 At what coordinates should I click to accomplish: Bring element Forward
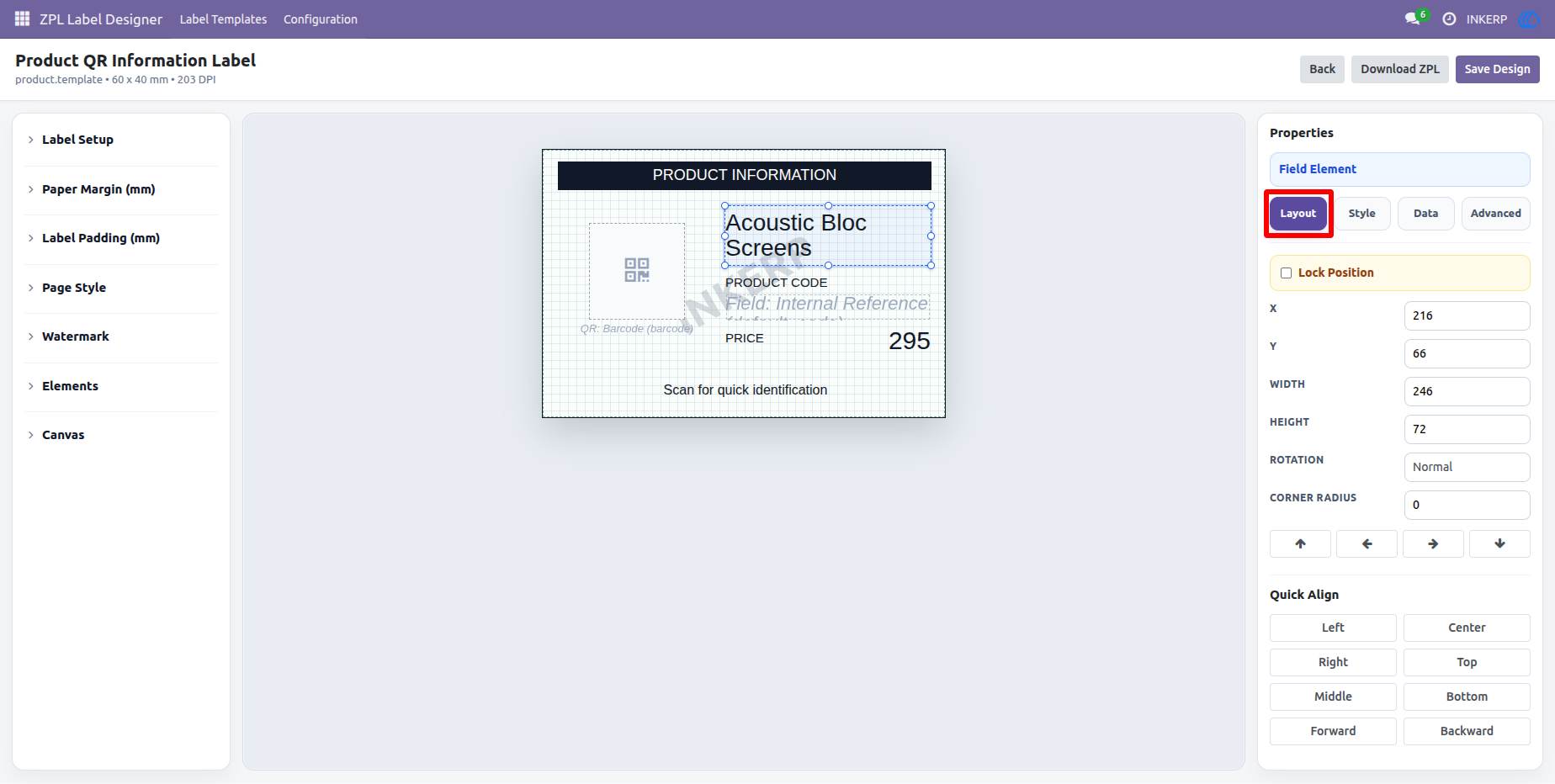[x=1333, y=731]
